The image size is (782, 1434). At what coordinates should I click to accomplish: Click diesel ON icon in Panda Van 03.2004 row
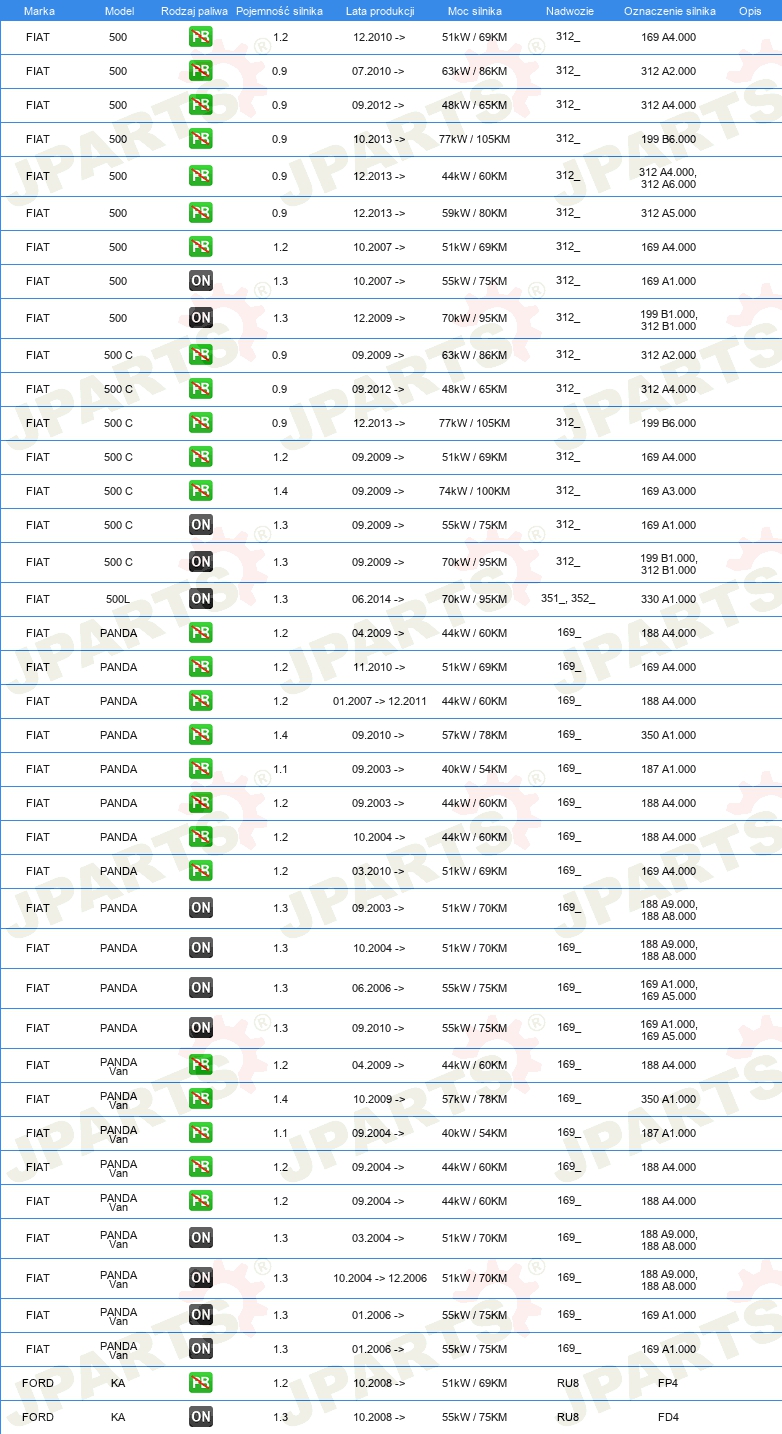(200, 1238)
